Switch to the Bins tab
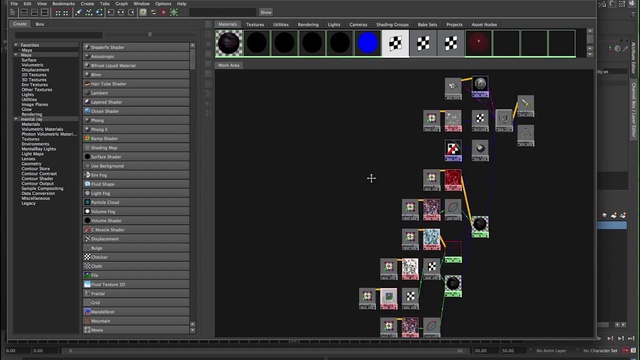Screen dimensions: 640x360 (x=40, y=24)
